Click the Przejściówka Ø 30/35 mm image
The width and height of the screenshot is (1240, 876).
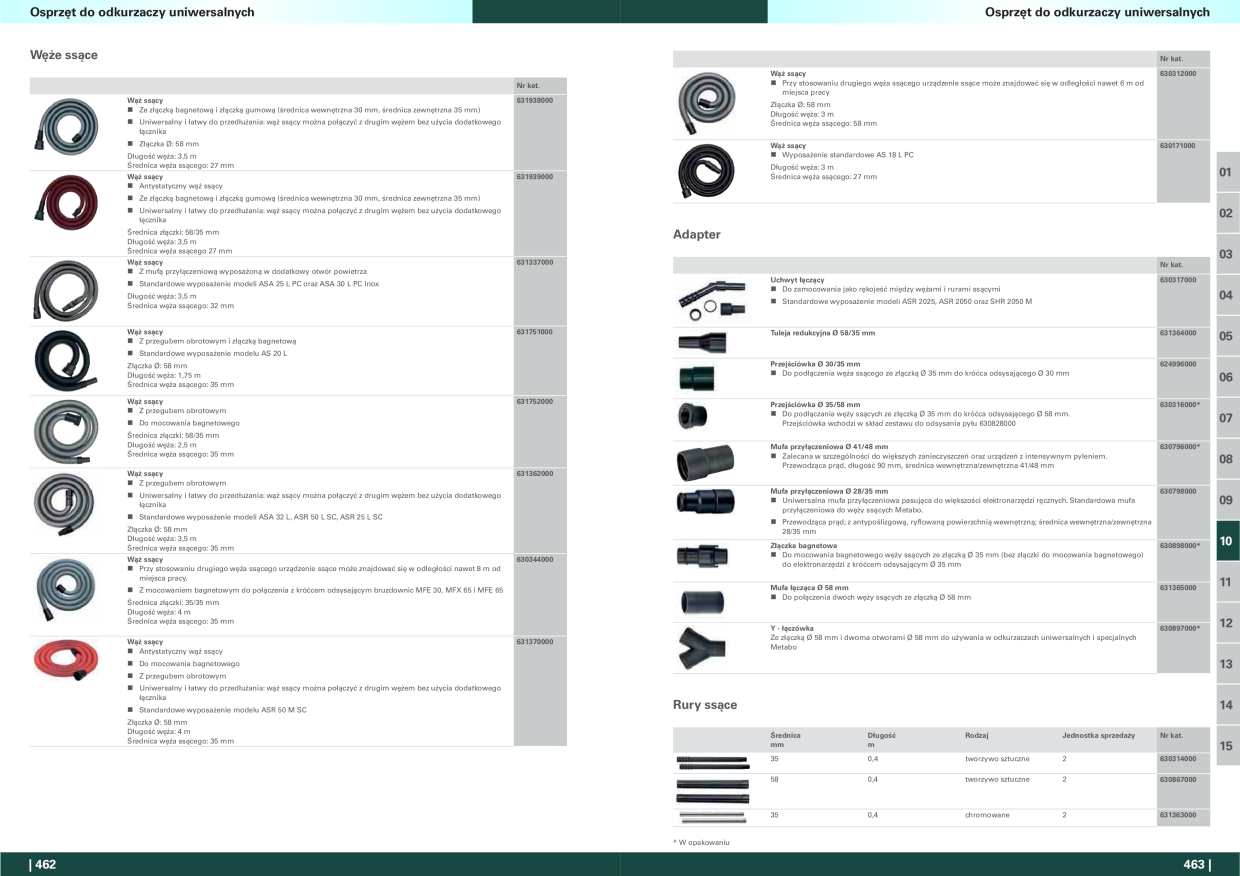pyautogui.click(x=698, y=377)
